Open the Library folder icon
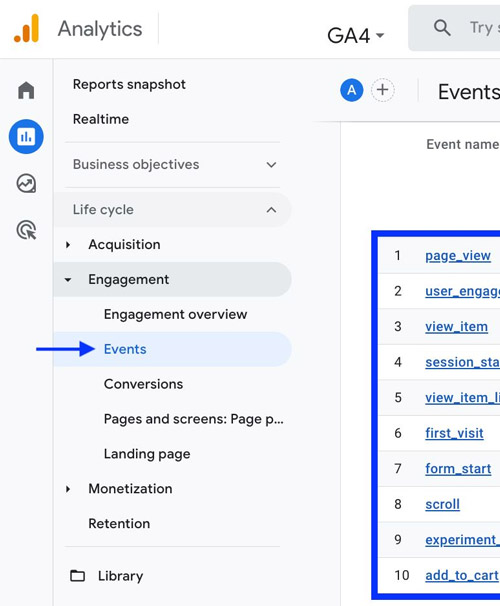This screenshot has height=606, width=500. tap(77, 575)
